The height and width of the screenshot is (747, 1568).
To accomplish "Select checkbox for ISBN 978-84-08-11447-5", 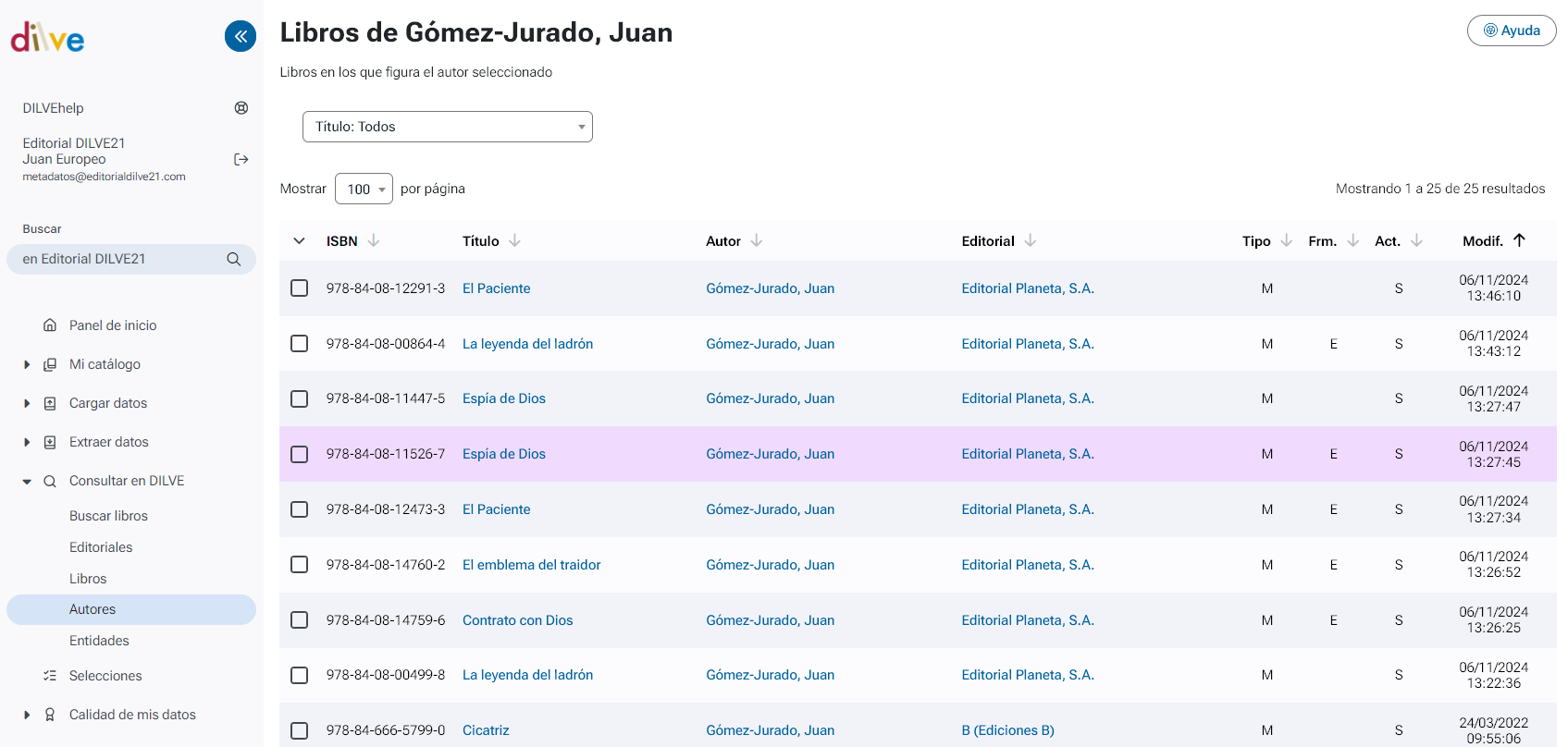I will [300, 398].
